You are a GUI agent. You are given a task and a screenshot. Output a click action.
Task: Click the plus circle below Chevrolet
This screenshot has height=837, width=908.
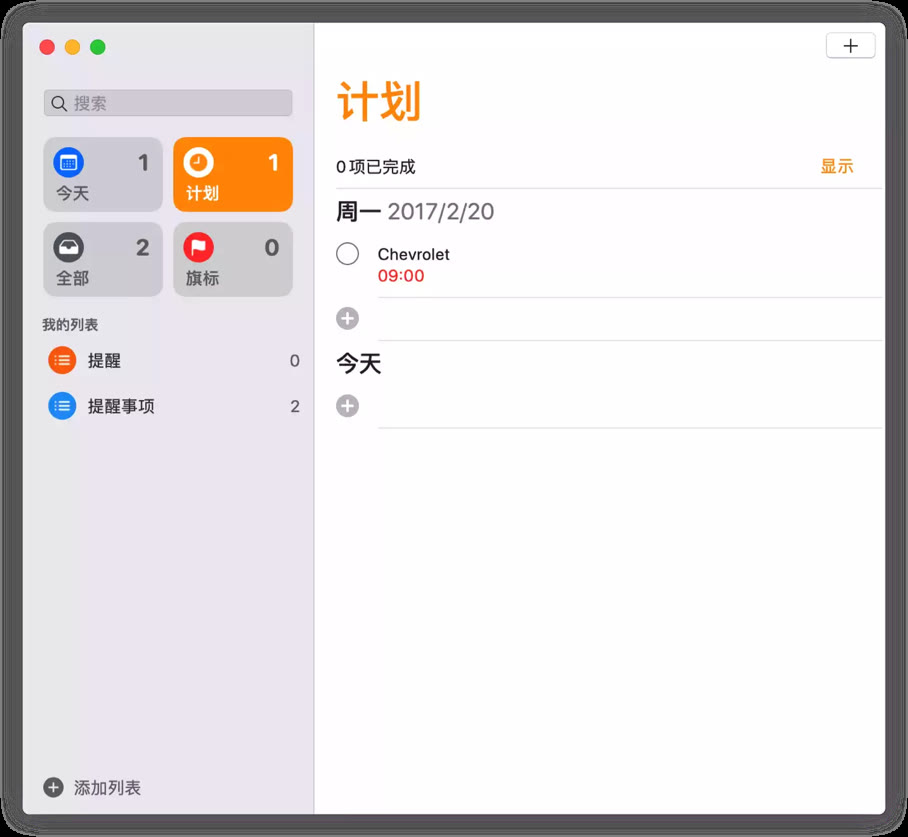347,318
